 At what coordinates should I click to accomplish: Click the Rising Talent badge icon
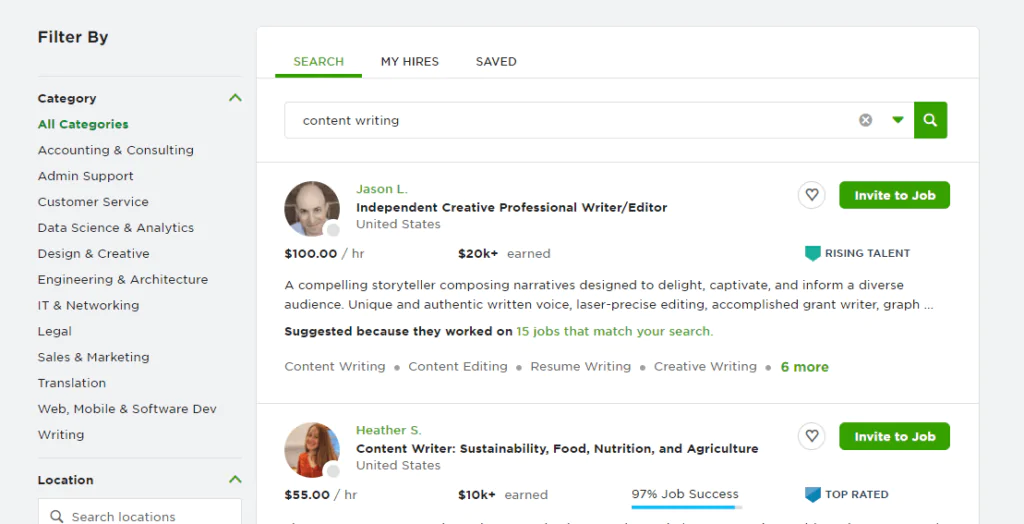(x=813, y=254)
